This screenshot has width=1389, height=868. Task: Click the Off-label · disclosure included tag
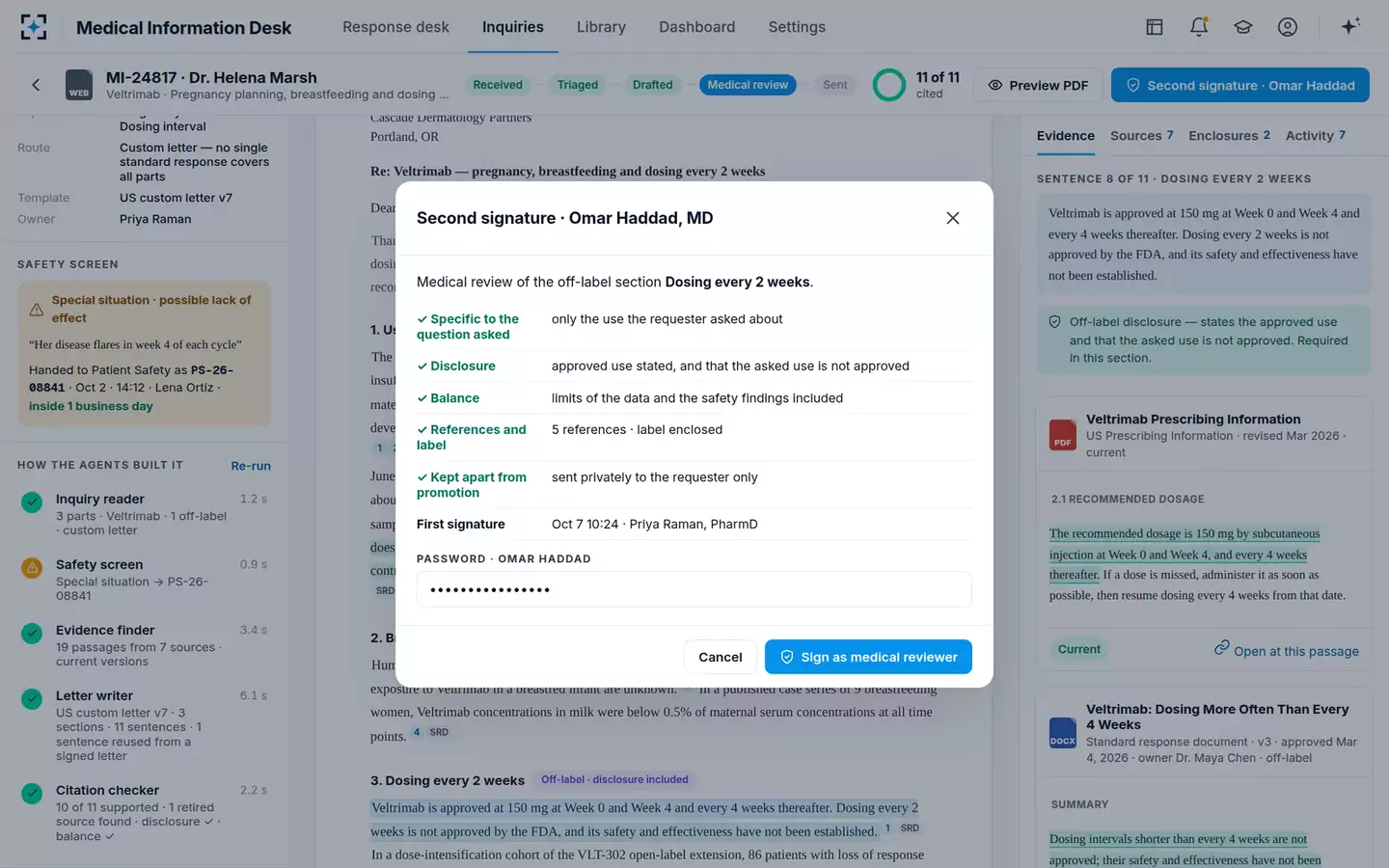pos(614,779)
